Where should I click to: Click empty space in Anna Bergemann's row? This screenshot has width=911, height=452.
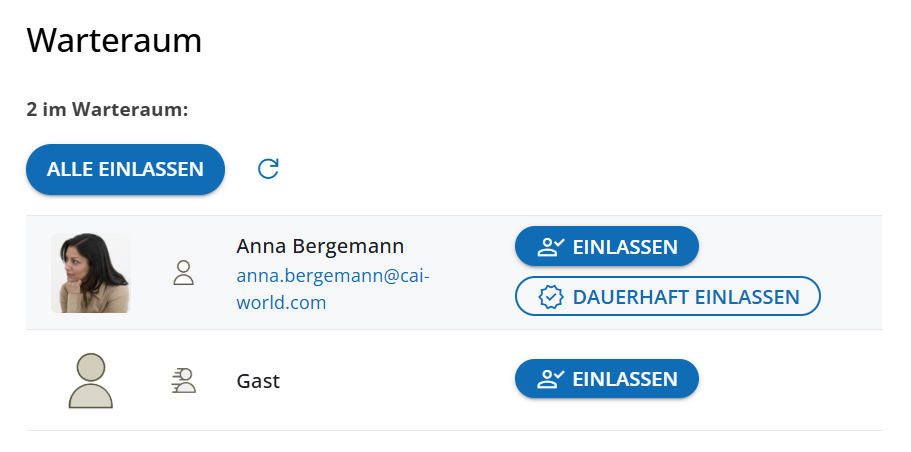(x=850, y=272)
